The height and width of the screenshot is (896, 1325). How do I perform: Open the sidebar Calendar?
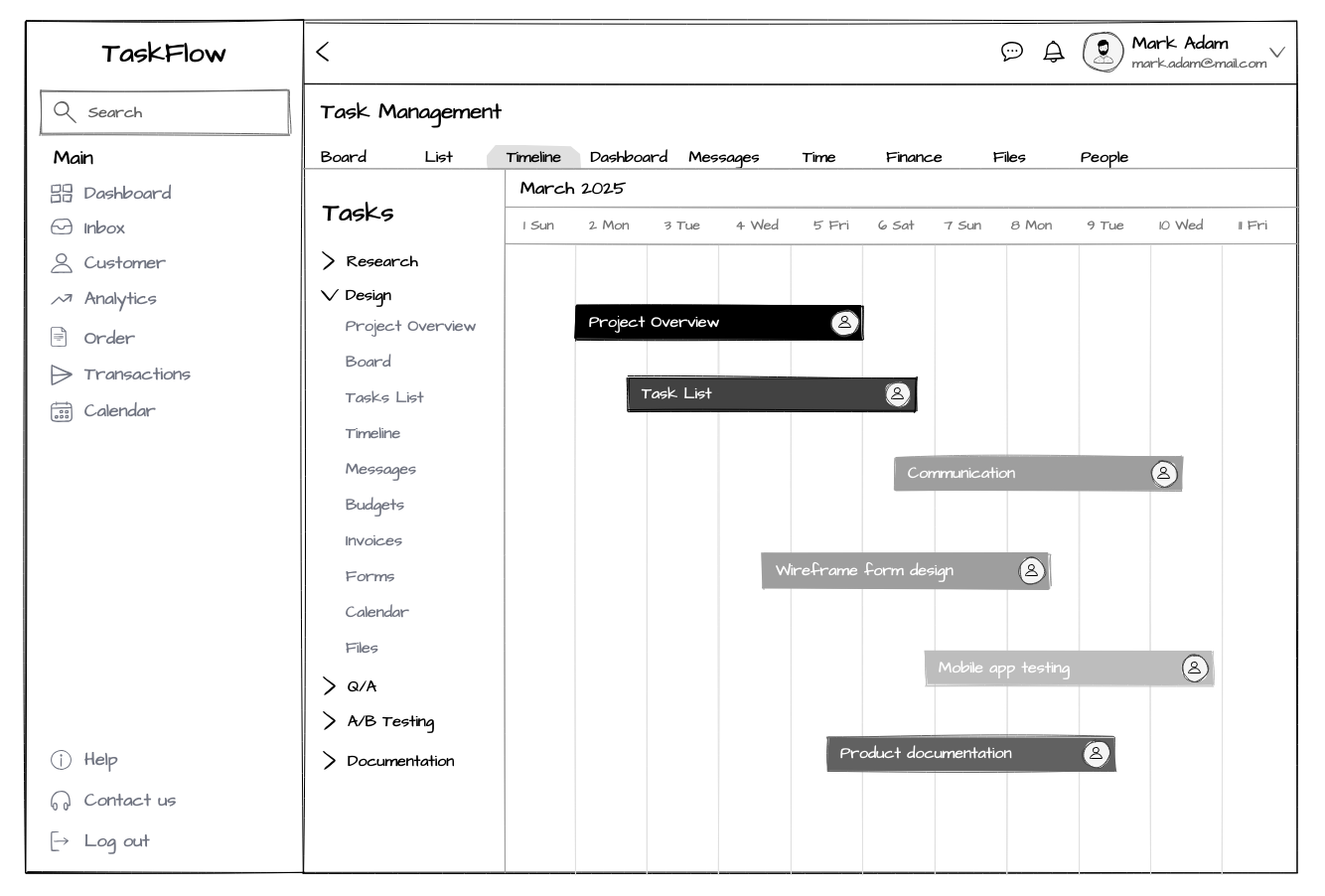(x=119, y=410)
